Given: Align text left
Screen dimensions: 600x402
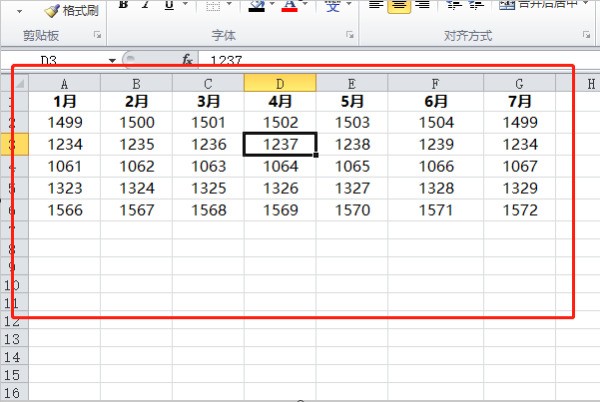Looking at the screenshot, I should [x=377, y=6].
